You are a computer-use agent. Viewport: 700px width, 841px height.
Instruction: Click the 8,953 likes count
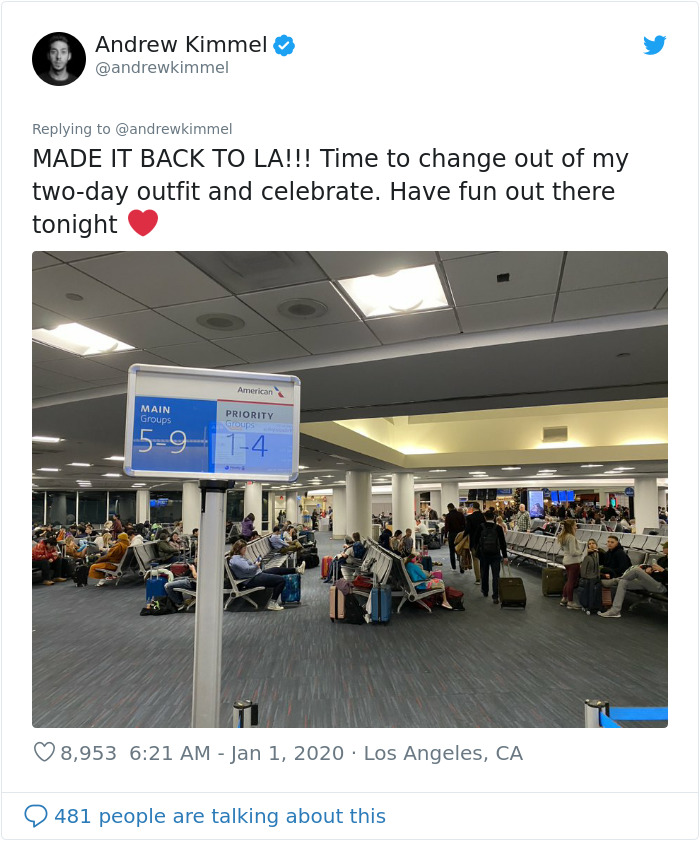coord(88,753)
